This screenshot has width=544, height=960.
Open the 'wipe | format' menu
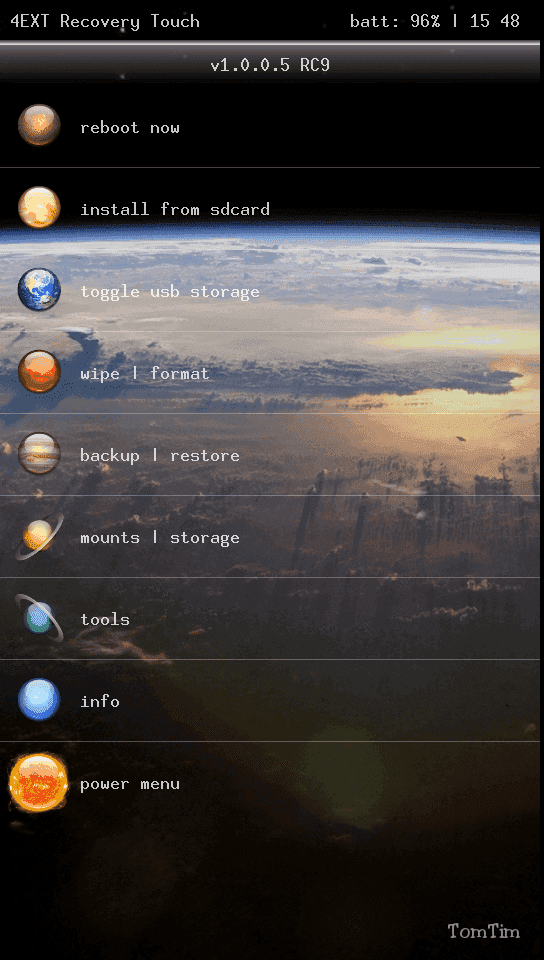(272, 373)
